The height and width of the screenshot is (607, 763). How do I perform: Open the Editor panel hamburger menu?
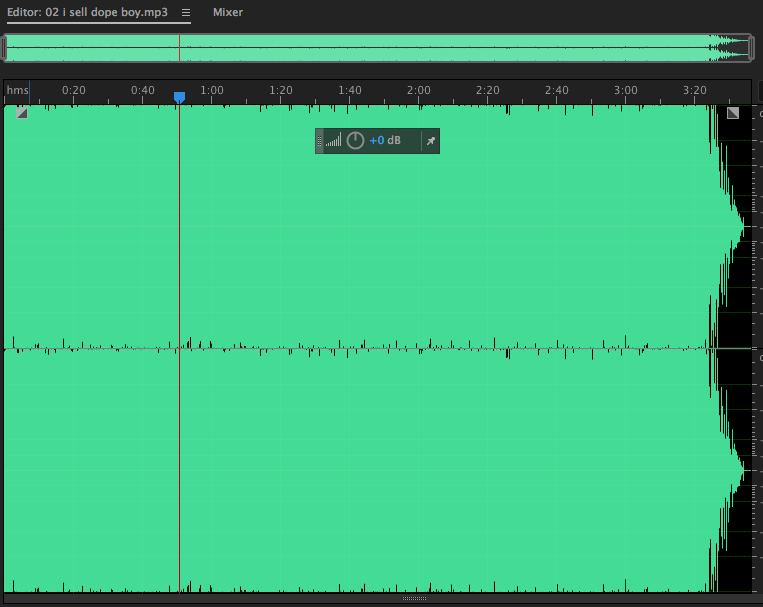coord(186,13)
